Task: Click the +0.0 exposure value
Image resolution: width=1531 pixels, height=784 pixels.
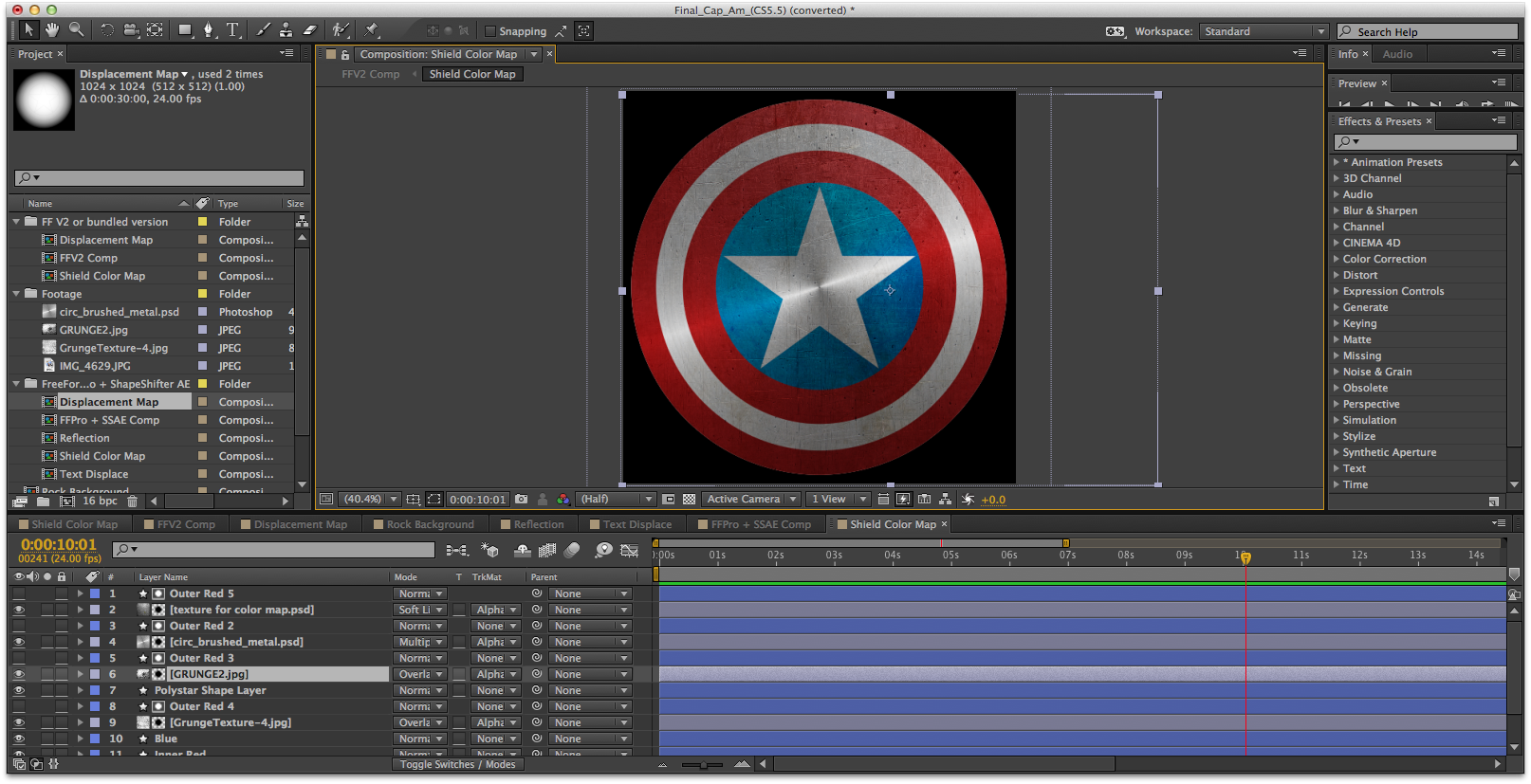Action: pos(993,500)
